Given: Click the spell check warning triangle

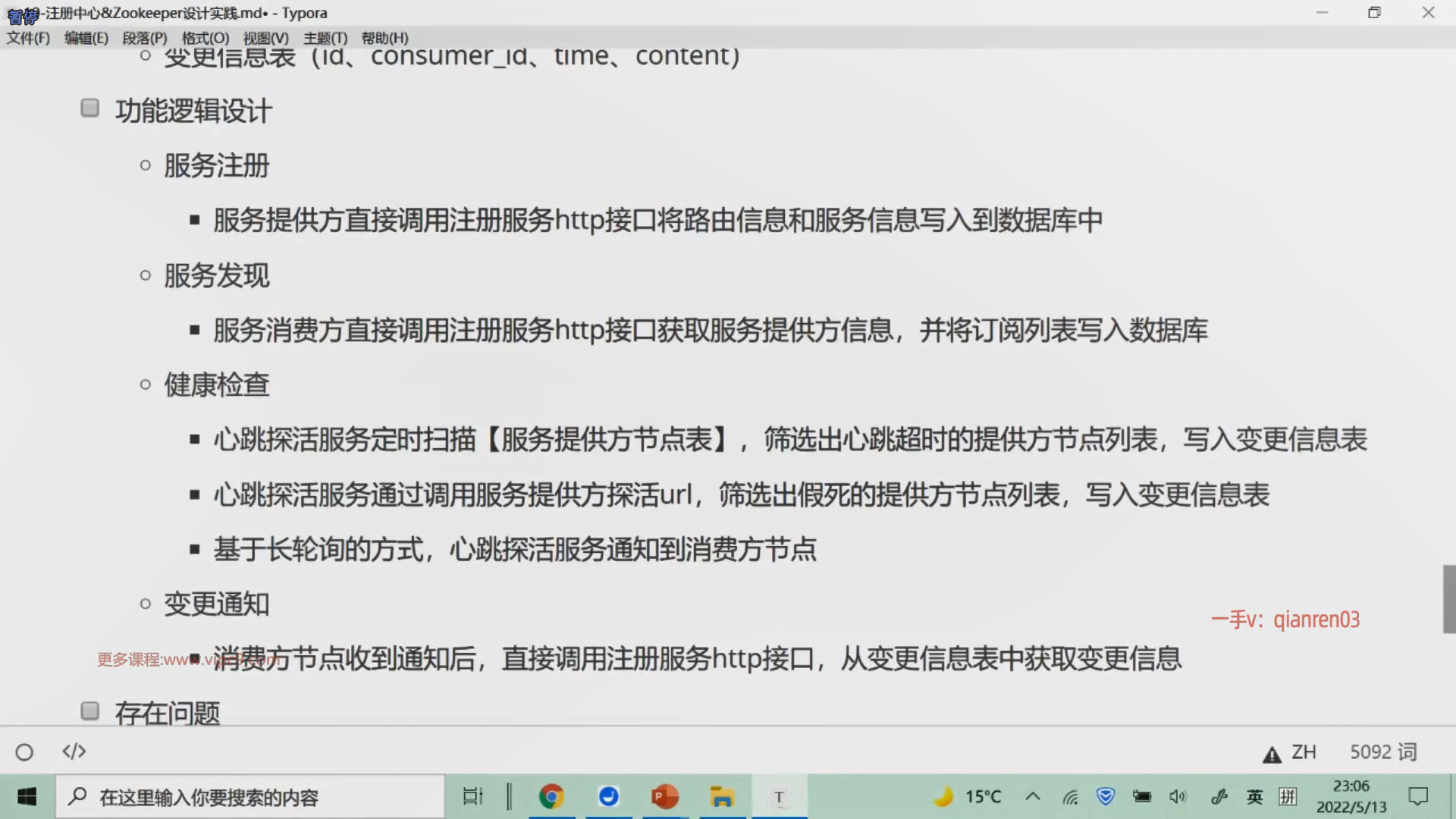Looking at the screenshot, I should click(1271, 754).
